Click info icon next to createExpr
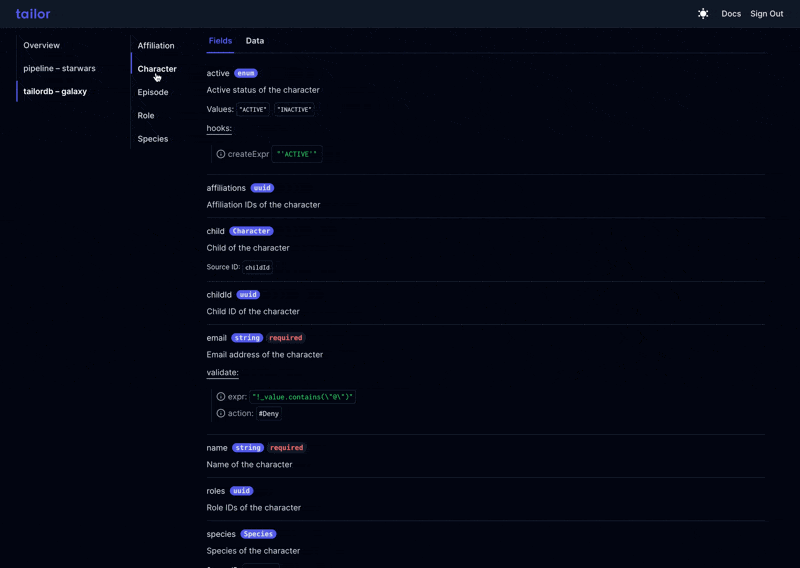Viewport: 800px width, 568px height. 220,154
